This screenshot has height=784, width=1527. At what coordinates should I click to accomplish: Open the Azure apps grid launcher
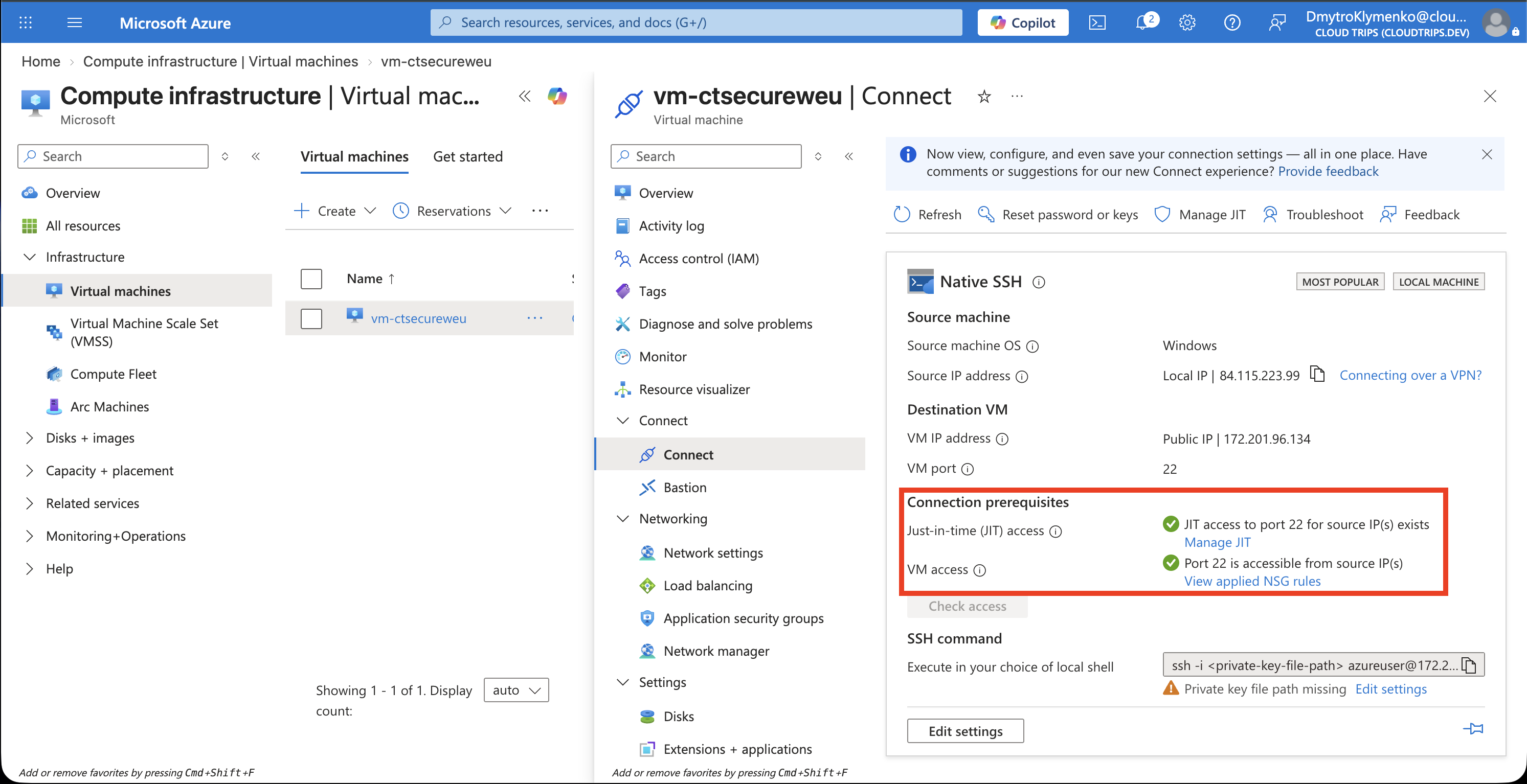[x=26, y=22]
